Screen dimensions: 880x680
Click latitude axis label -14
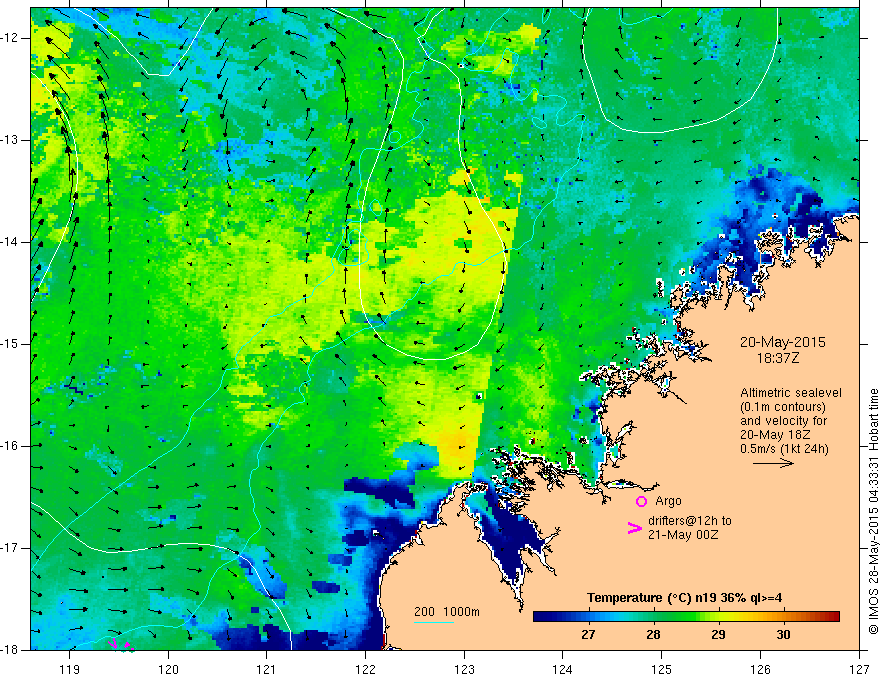(x=10, y=242)
